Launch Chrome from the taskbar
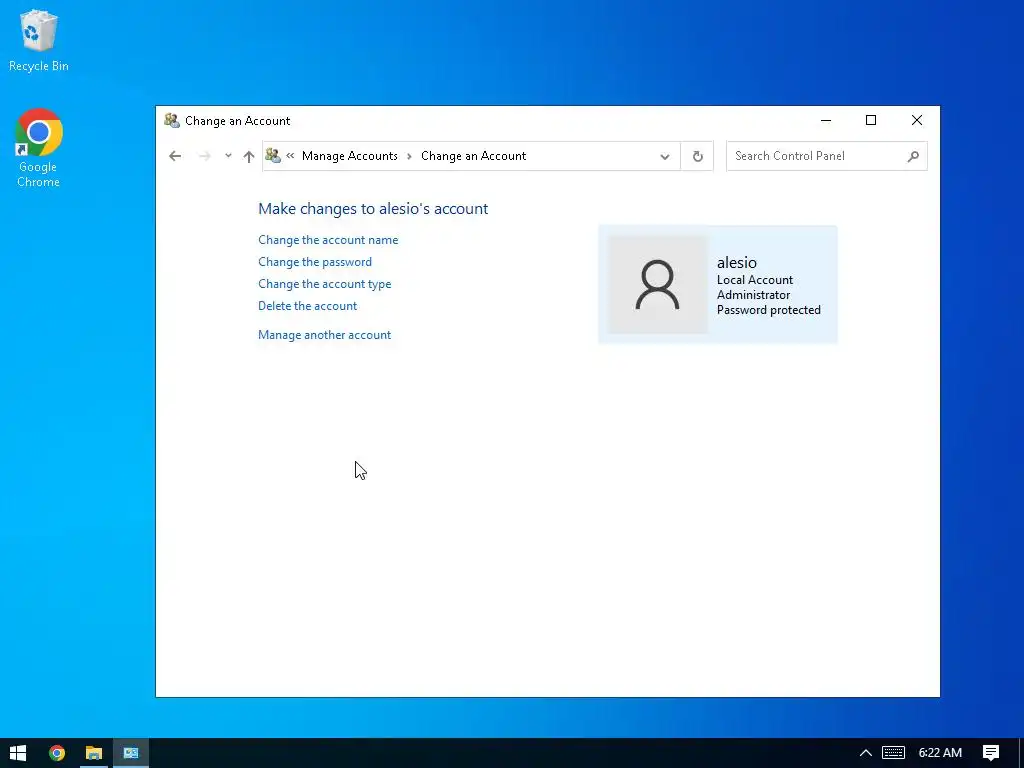1024x768 pixels. point(57,753)
